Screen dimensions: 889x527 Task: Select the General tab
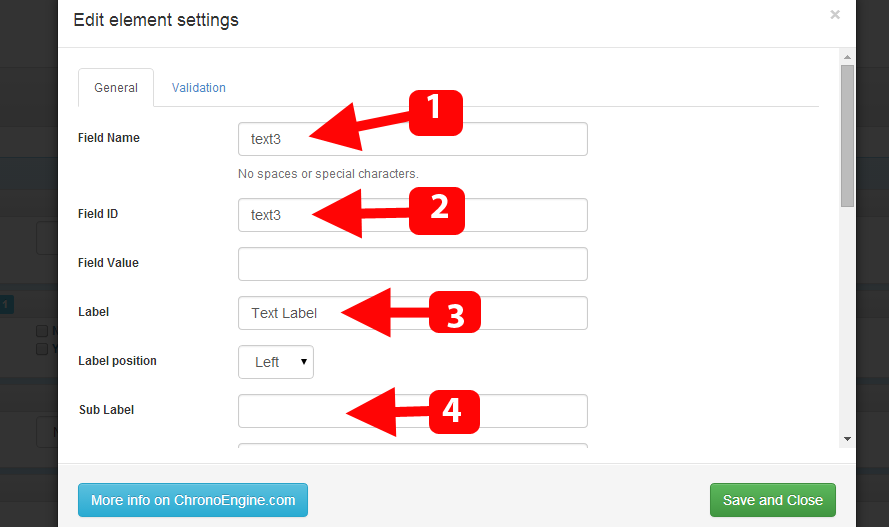pyautogui.click(x=116, y=88)
